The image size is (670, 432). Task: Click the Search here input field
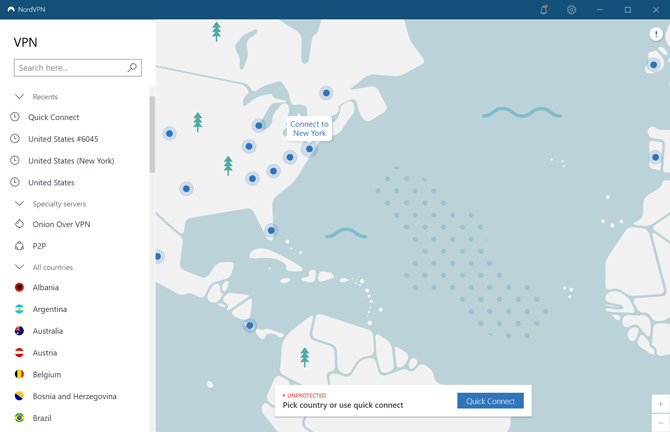[x=78, y=68]
